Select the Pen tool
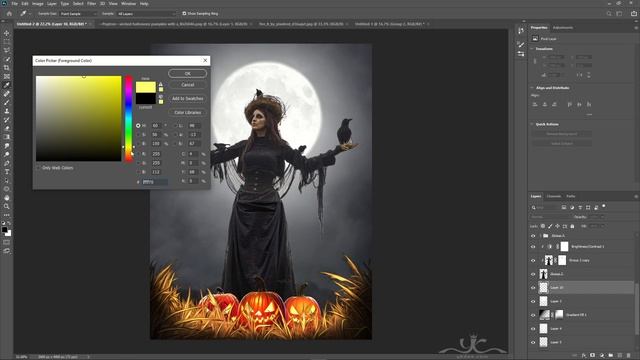This screenshot has width=640, height=360. click(x=7, y=163)
